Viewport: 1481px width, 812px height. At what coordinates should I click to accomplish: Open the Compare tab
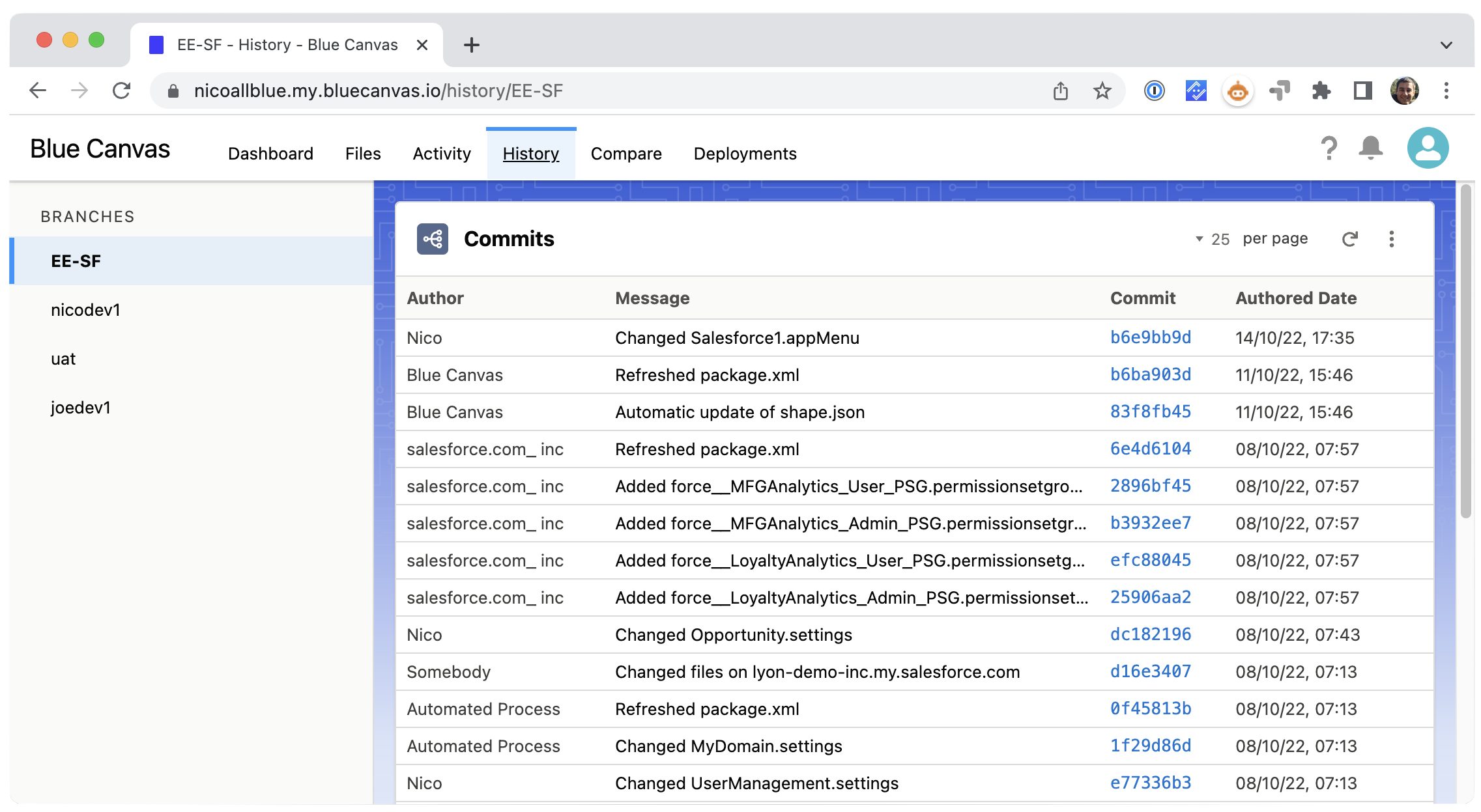(x=626, y=154)
